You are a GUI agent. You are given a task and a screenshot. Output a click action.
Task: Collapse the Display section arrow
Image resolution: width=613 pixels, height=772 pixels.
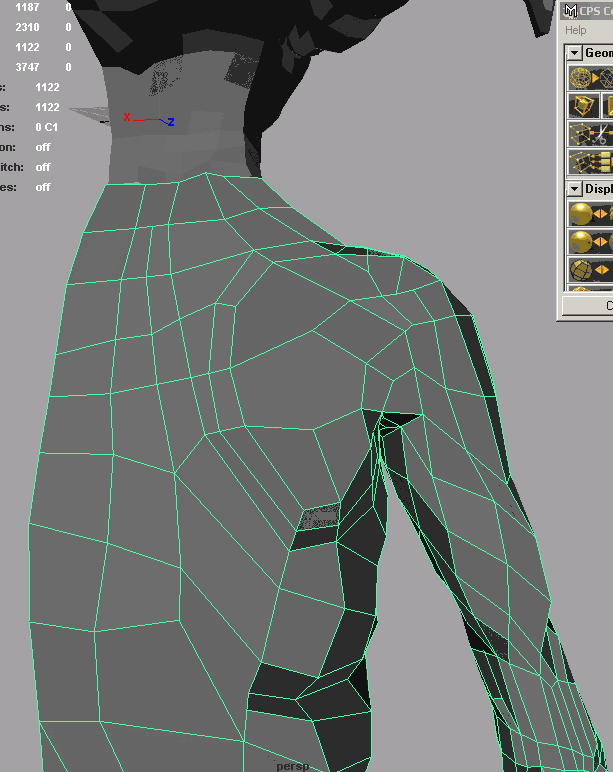point(573,188)
